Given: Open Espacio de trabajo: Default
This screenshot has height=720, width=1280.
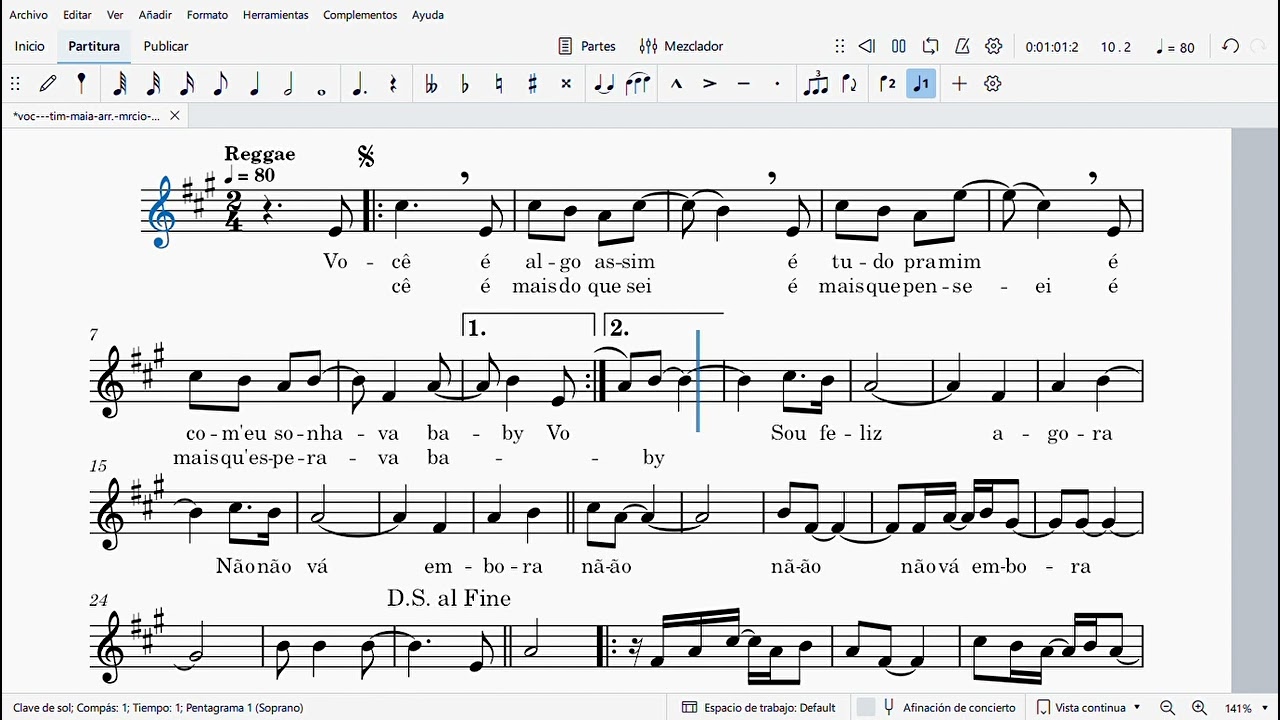Looking at the screenshot, I should click(759, 707).
